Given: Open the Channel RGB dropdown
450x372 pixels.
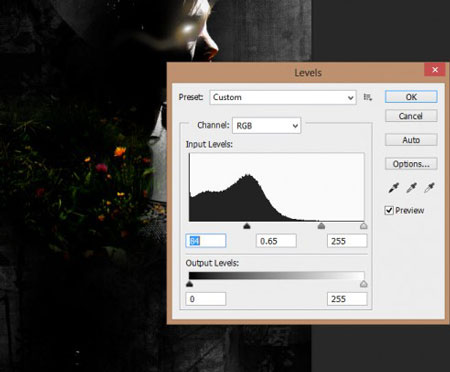Looking at the screenshot, I should coord(266,126).
